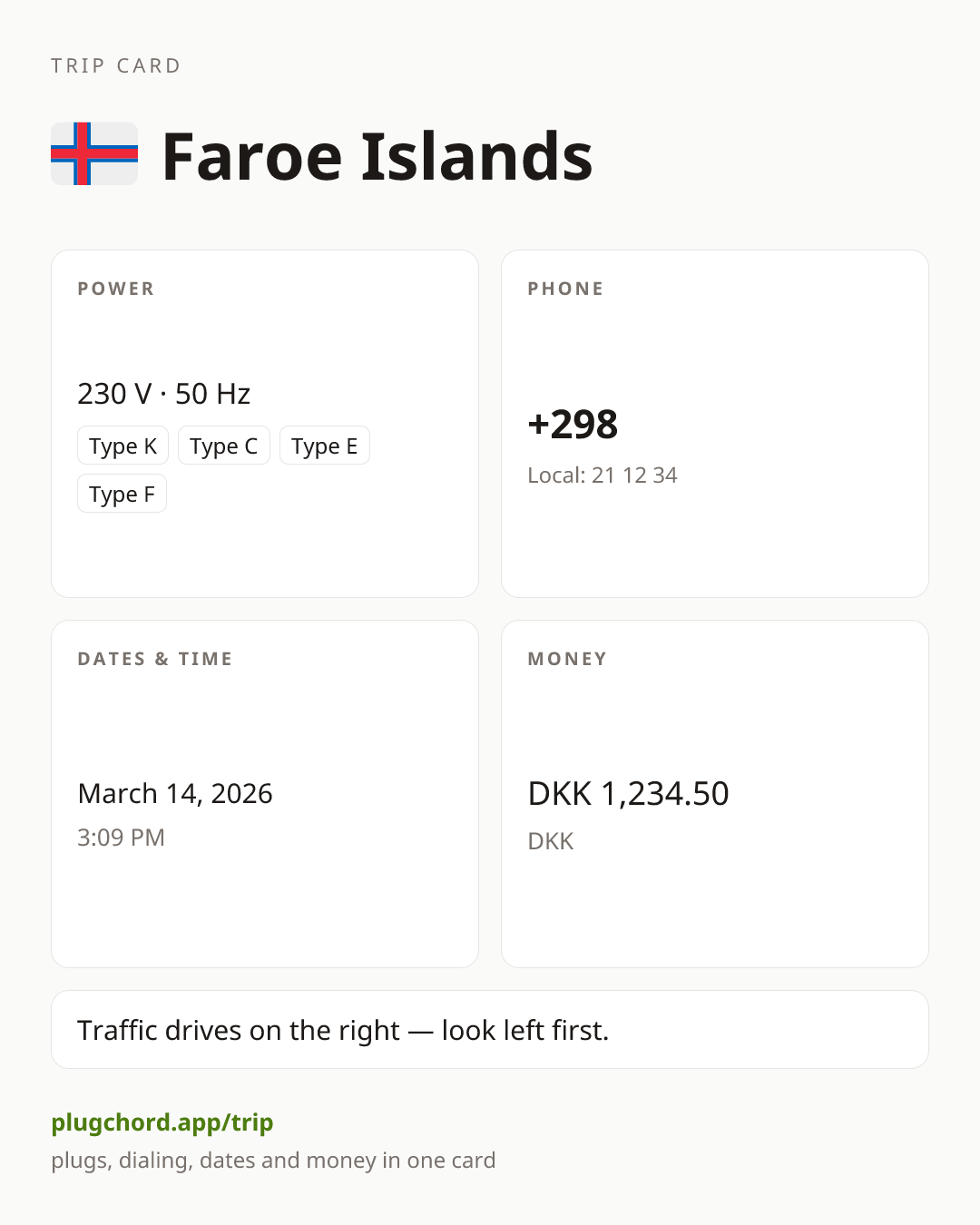The height and width of the screenshot is (1225, 980).
Task: Click the DKK 1,234.50 amount
Action: tap(628, 793)
